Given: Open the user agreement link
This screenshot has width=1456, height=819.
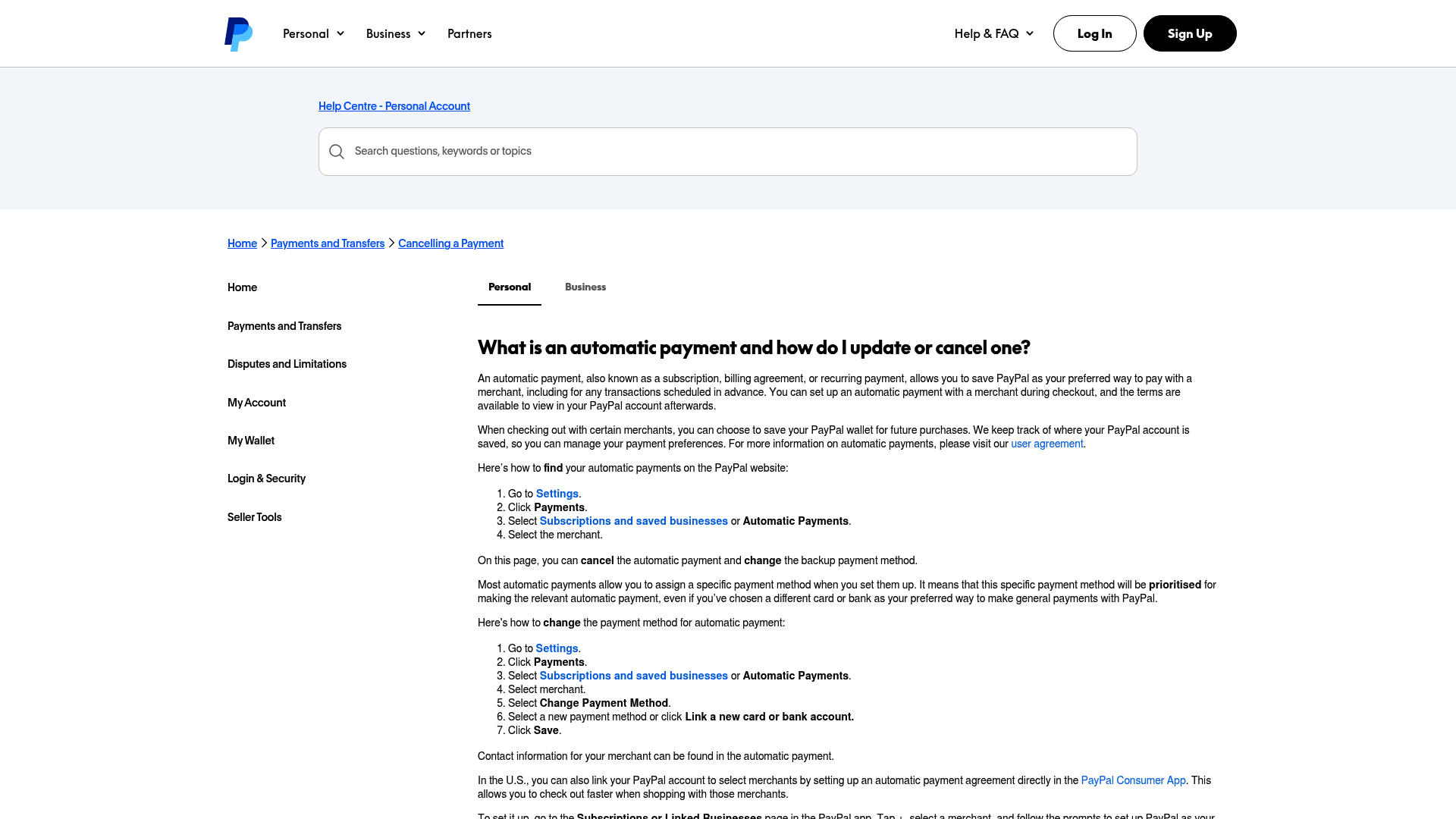Looking at the screenshot, I should coord(1046,444).
